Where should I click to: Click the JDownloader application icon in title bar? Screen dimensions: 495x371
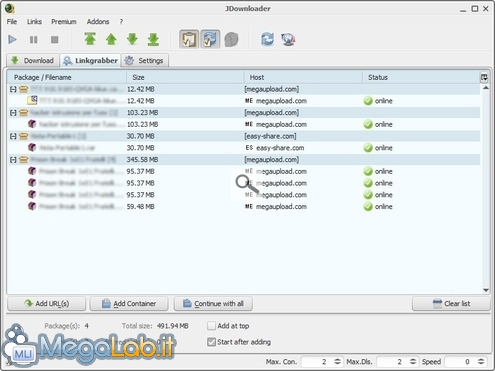click(x=10, y=8)
